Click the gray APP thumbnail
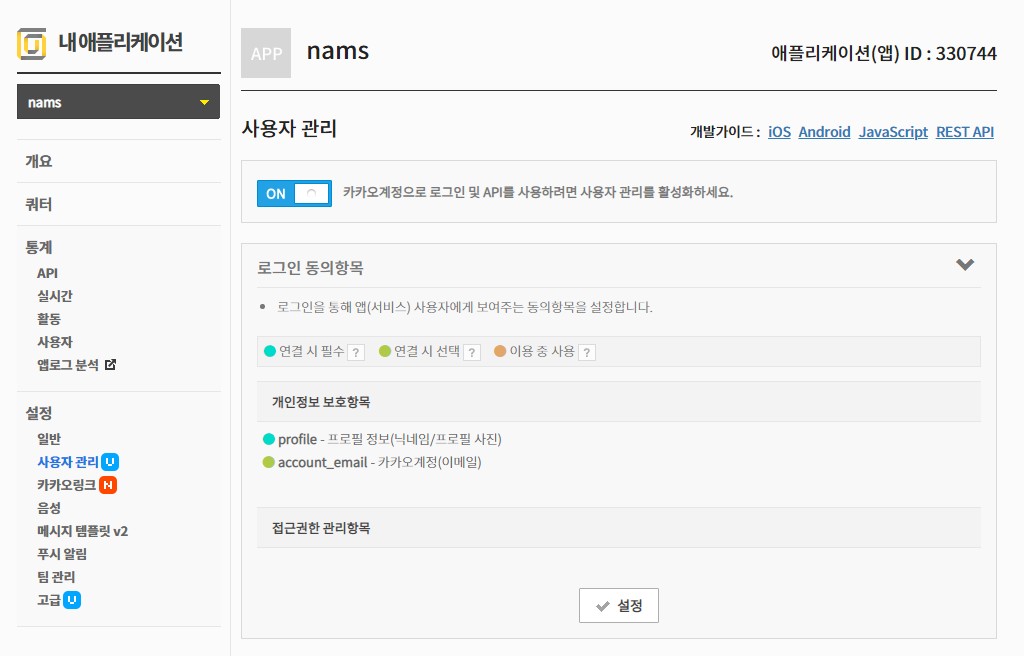Screen dimensions: 1024x656 (266, 53)
